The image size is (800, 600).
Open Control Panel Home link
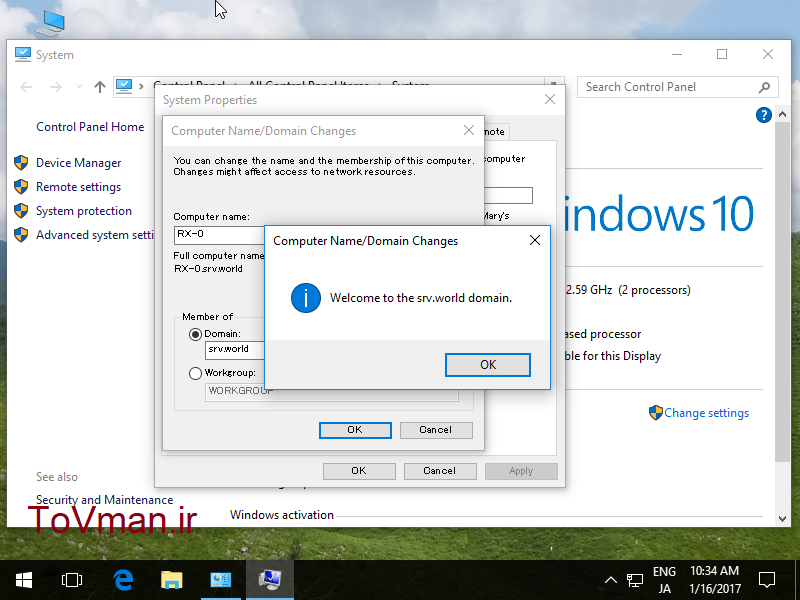click(90, 127)
